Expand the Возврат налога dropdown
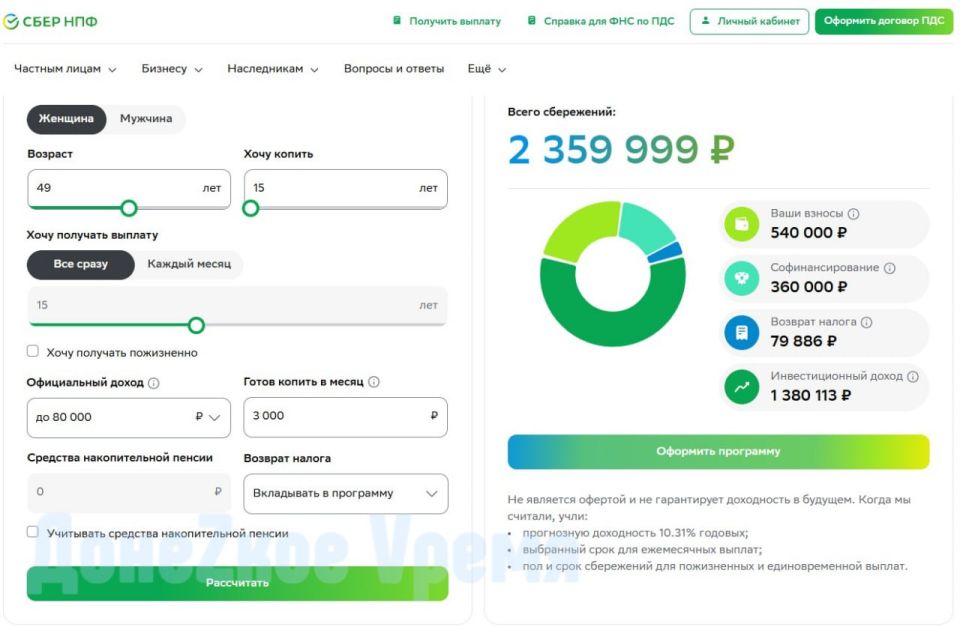Screen dimensions: 960x627 pyautogui.click(x=345, y=494)
